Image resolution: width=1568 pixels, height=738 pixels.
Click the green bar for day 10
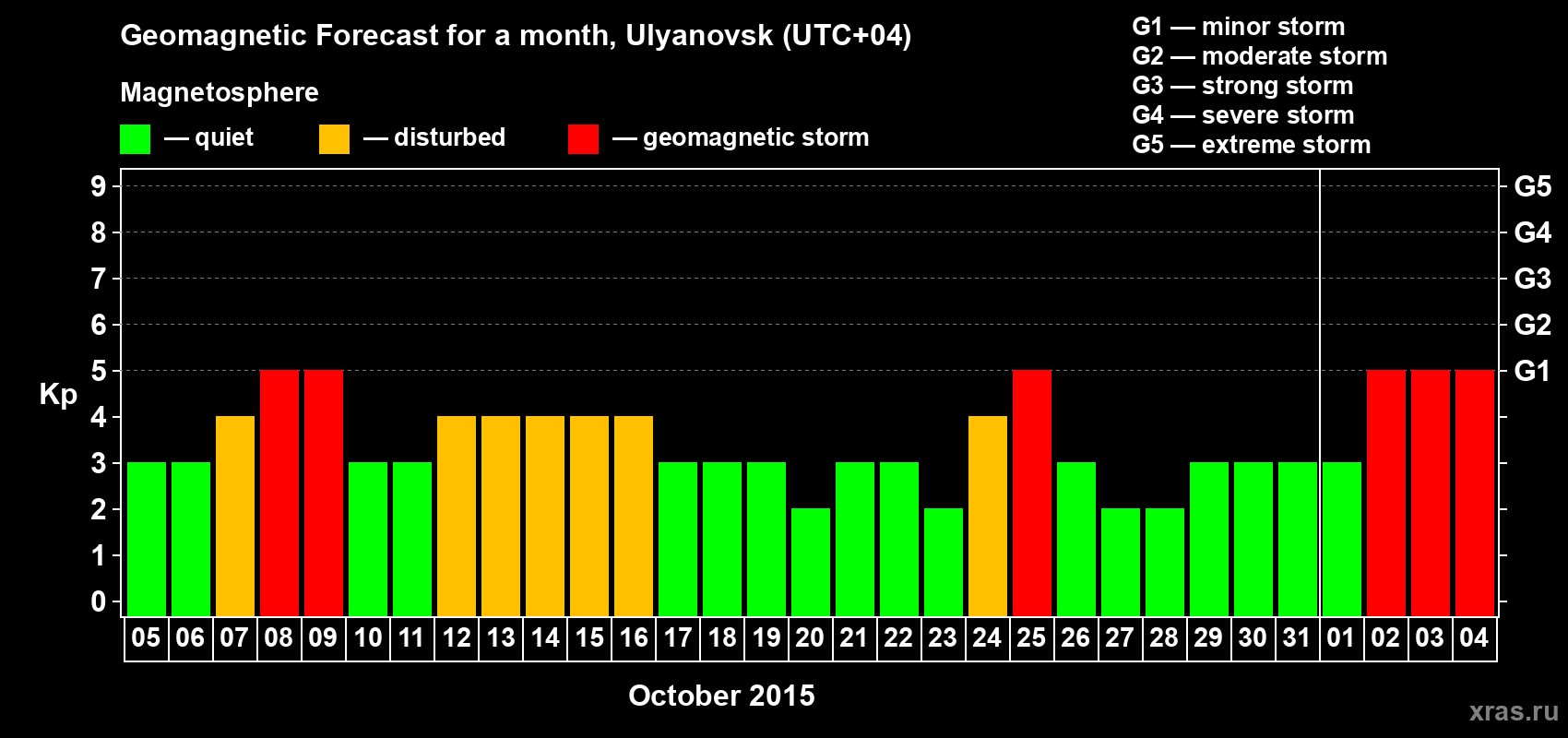coord(368,539)
